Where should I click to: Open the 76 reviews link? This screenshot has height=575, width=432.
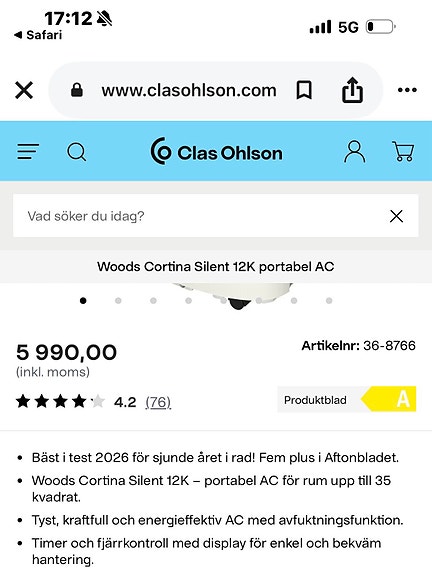pos(158,402)
